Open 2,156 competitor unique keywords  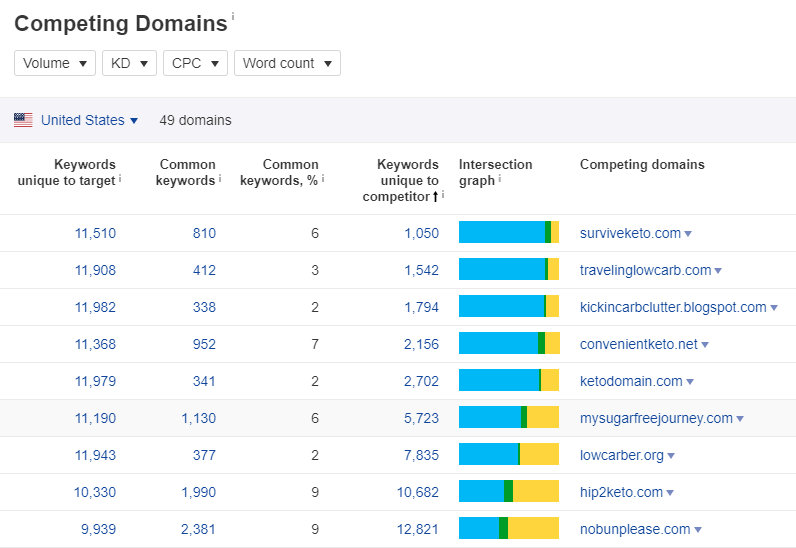click(x=421, y=344)
